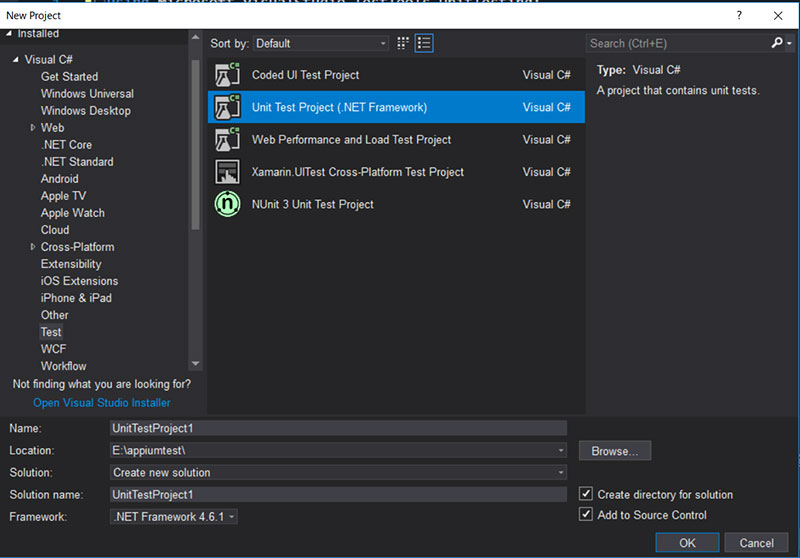Open the Solution 'Create new solution' dropdown

click(x=339, y=472)
